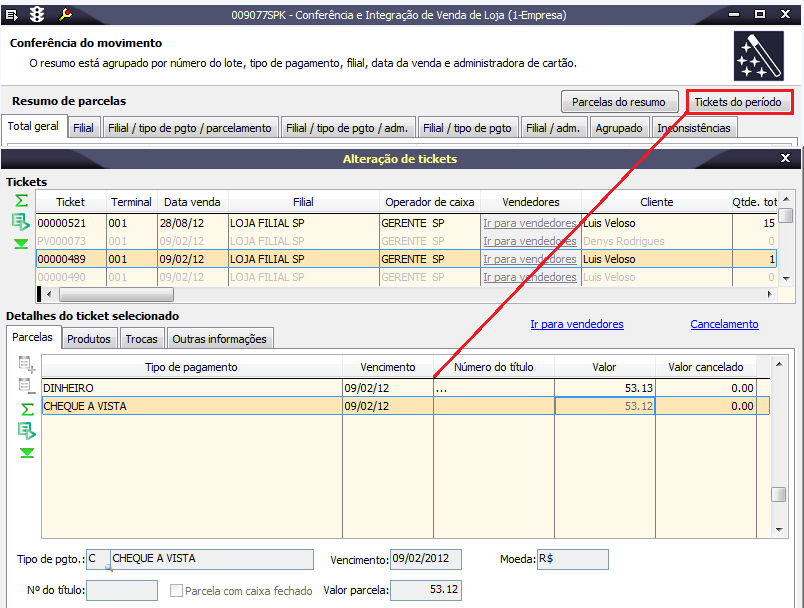Screen dimensions: 804x608
Task: Select the Produtos detail tab
Action: click(89, 339)
